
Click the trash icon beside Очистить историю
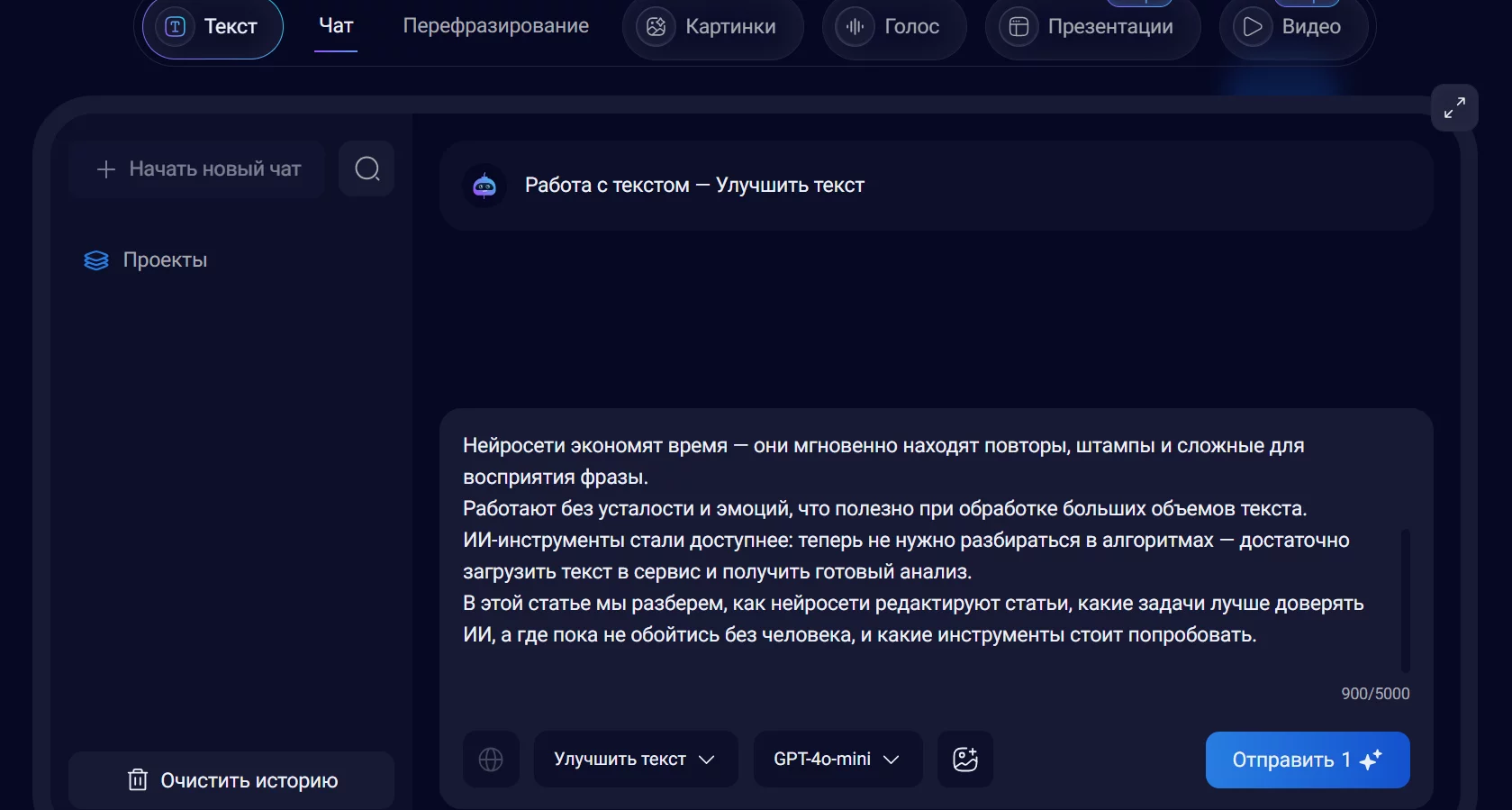click(x=138, y=780)
